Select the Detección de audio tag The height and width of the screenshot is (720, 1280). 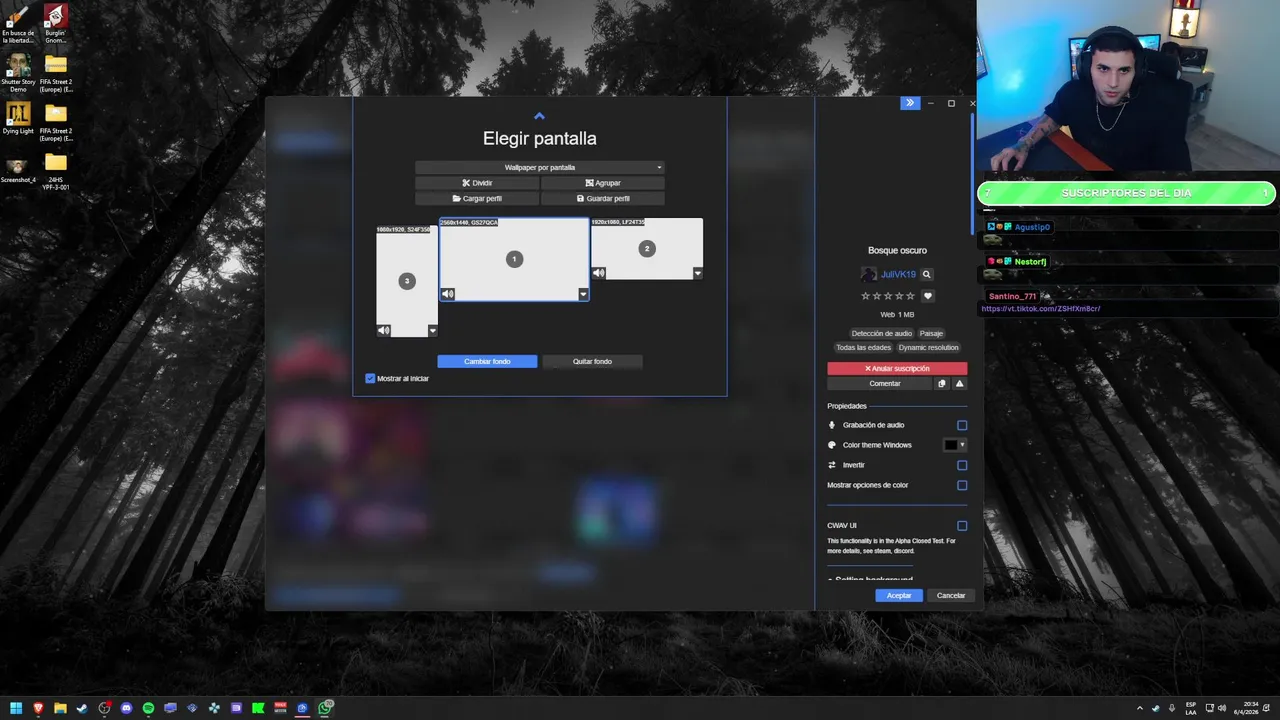tap(881, 333)
